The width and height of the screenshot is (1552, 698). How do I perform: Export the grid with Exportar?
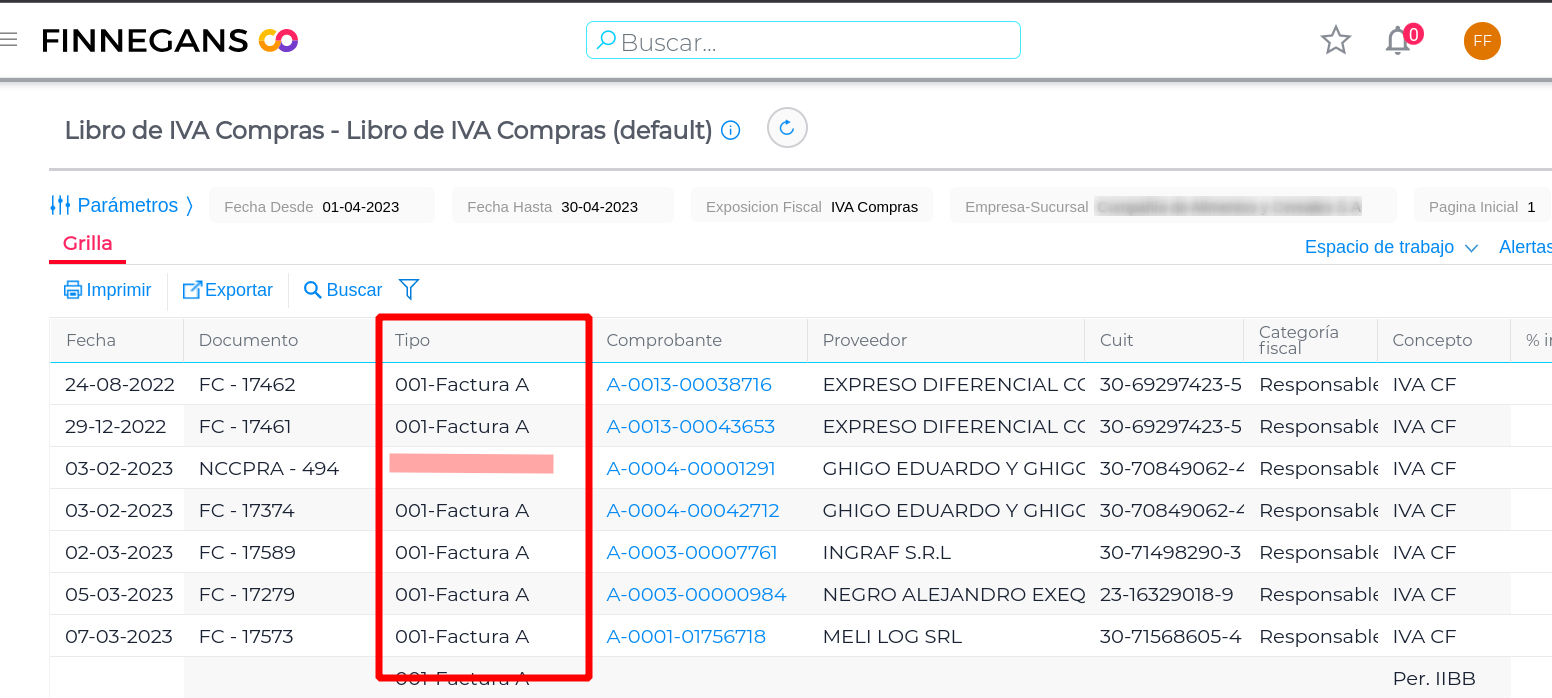point(227,290)
